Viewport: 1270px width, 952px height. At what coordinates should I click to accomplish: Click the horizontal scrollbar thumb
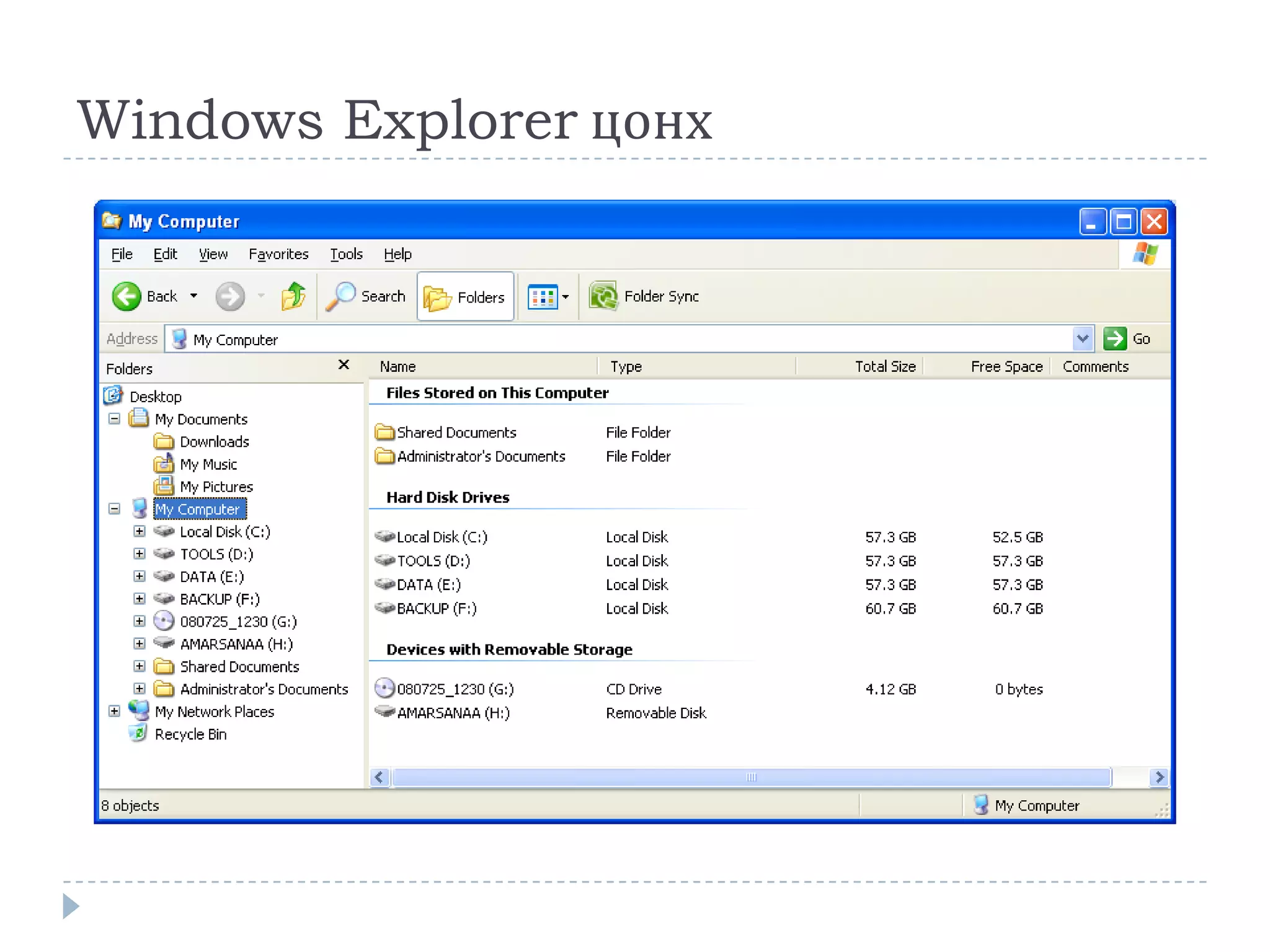[x=751, y=777]
